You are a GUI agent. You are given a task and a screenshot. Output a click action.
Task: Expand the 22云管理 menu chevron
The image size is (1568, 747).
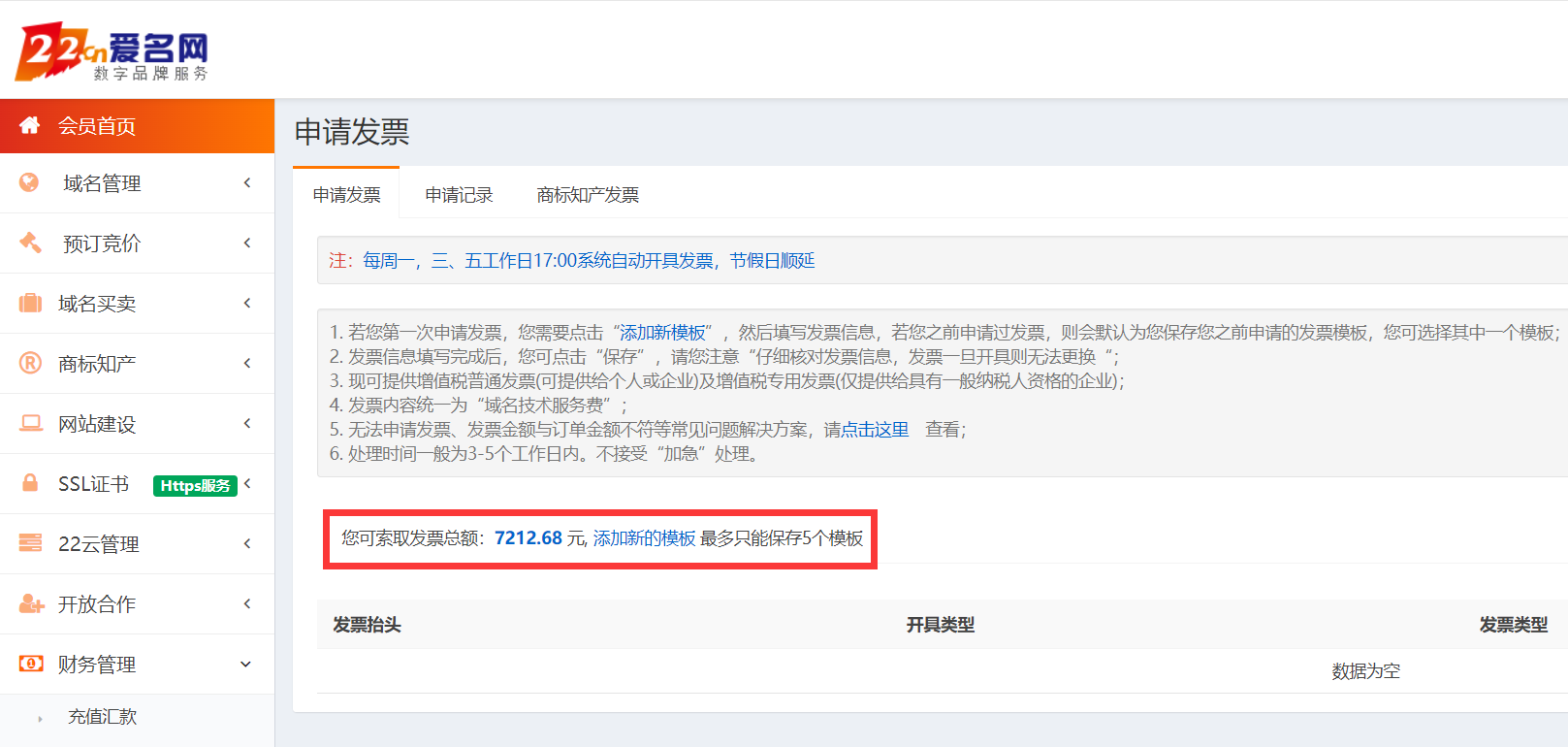click(247, 543)
